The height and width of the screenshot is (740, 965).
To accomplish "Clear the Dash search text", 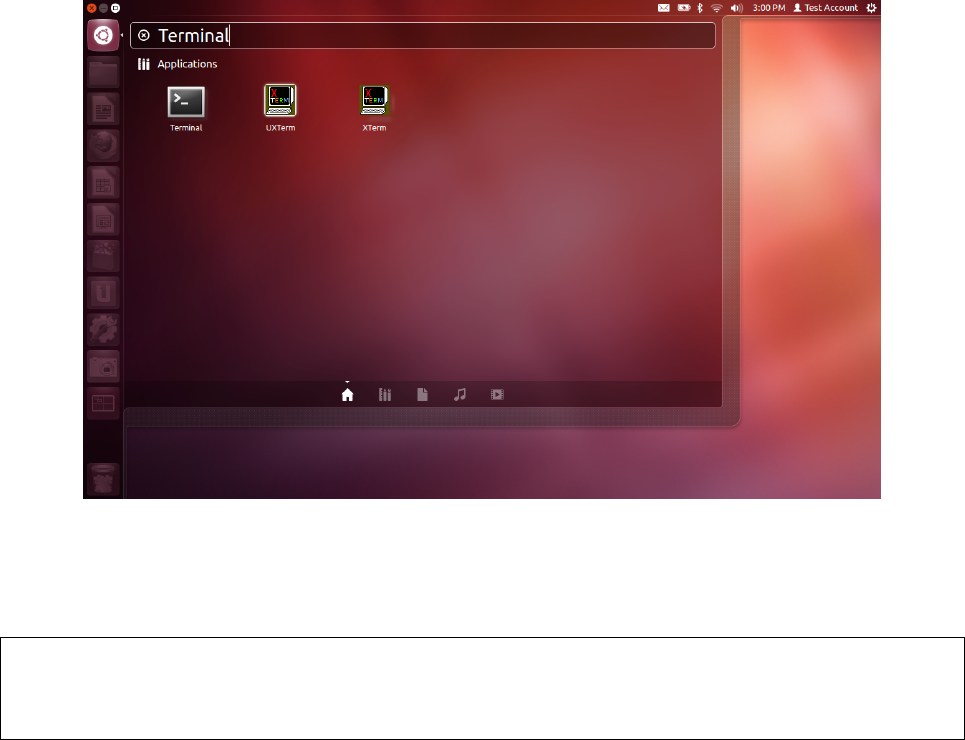I will pyautogui.click(x=143, y=36).
